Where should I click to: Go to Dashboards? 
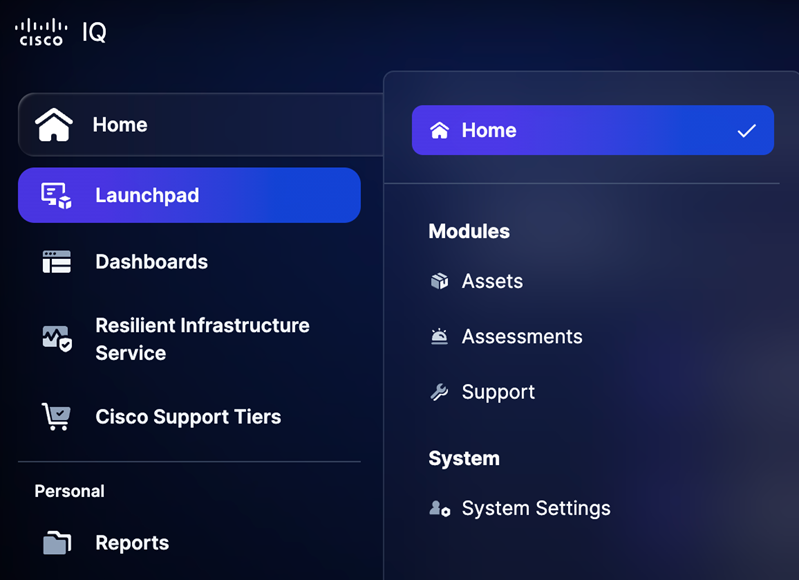152,262
